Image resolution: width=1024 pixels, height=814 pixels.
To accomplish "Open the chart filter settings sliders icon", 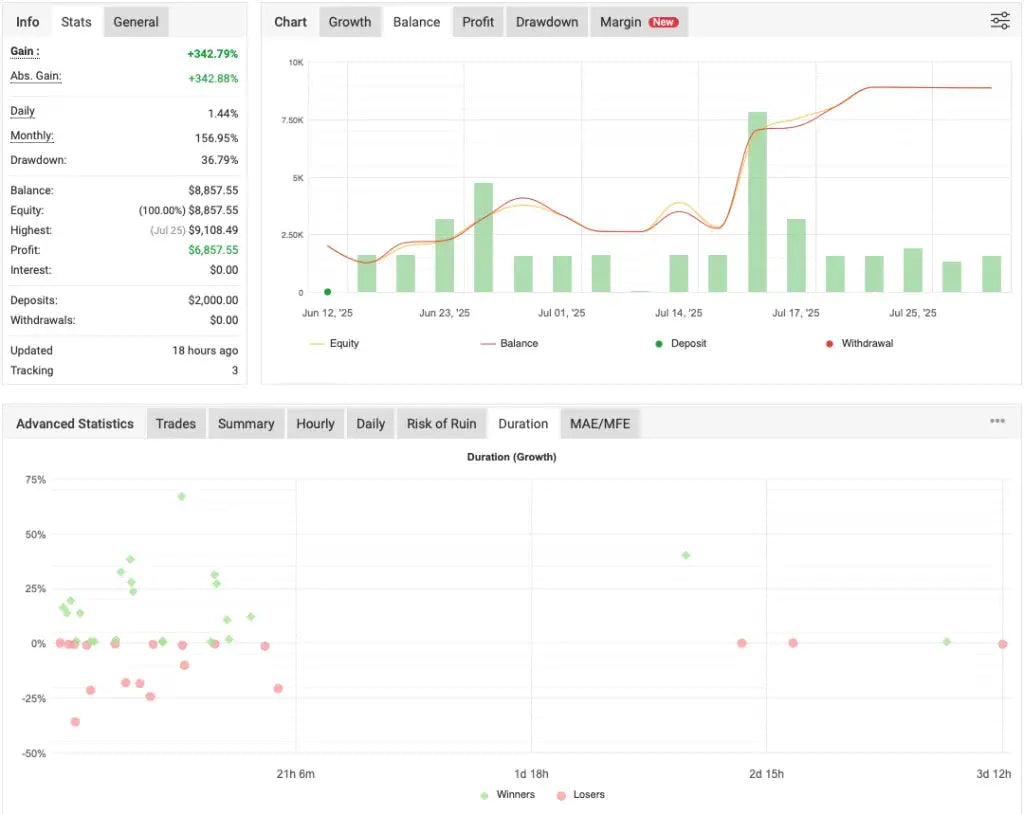I will 999,20.
